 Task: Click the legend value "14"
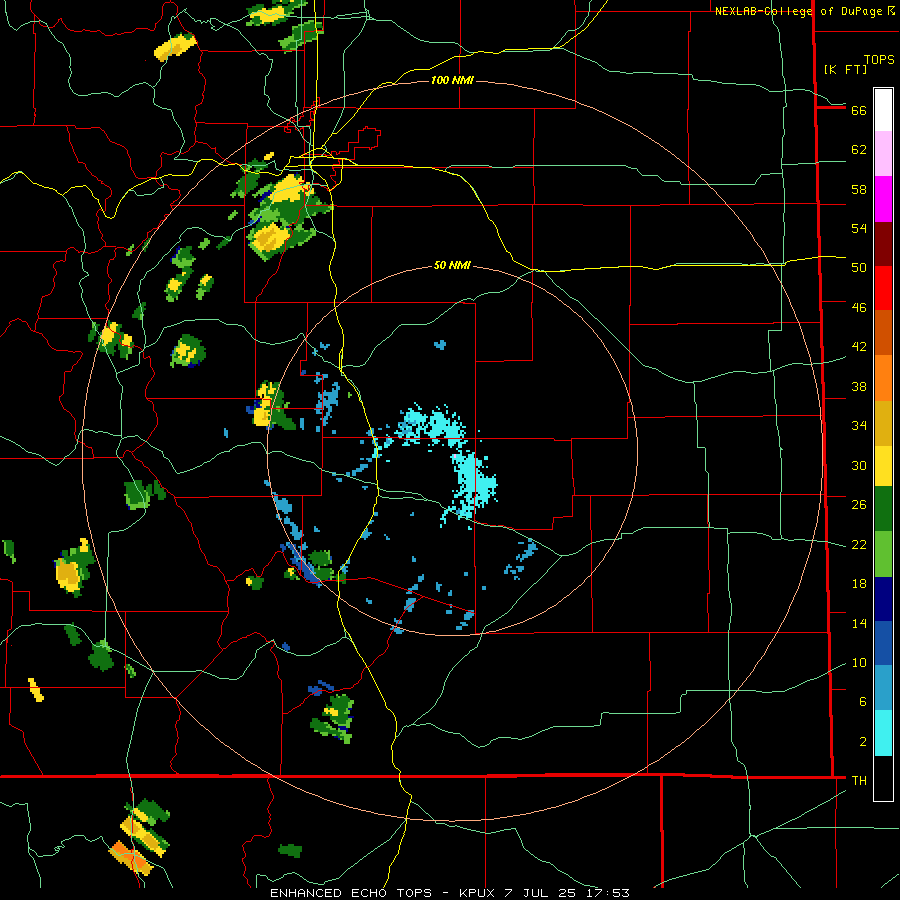pyautogui.click(x=859, y=623)
